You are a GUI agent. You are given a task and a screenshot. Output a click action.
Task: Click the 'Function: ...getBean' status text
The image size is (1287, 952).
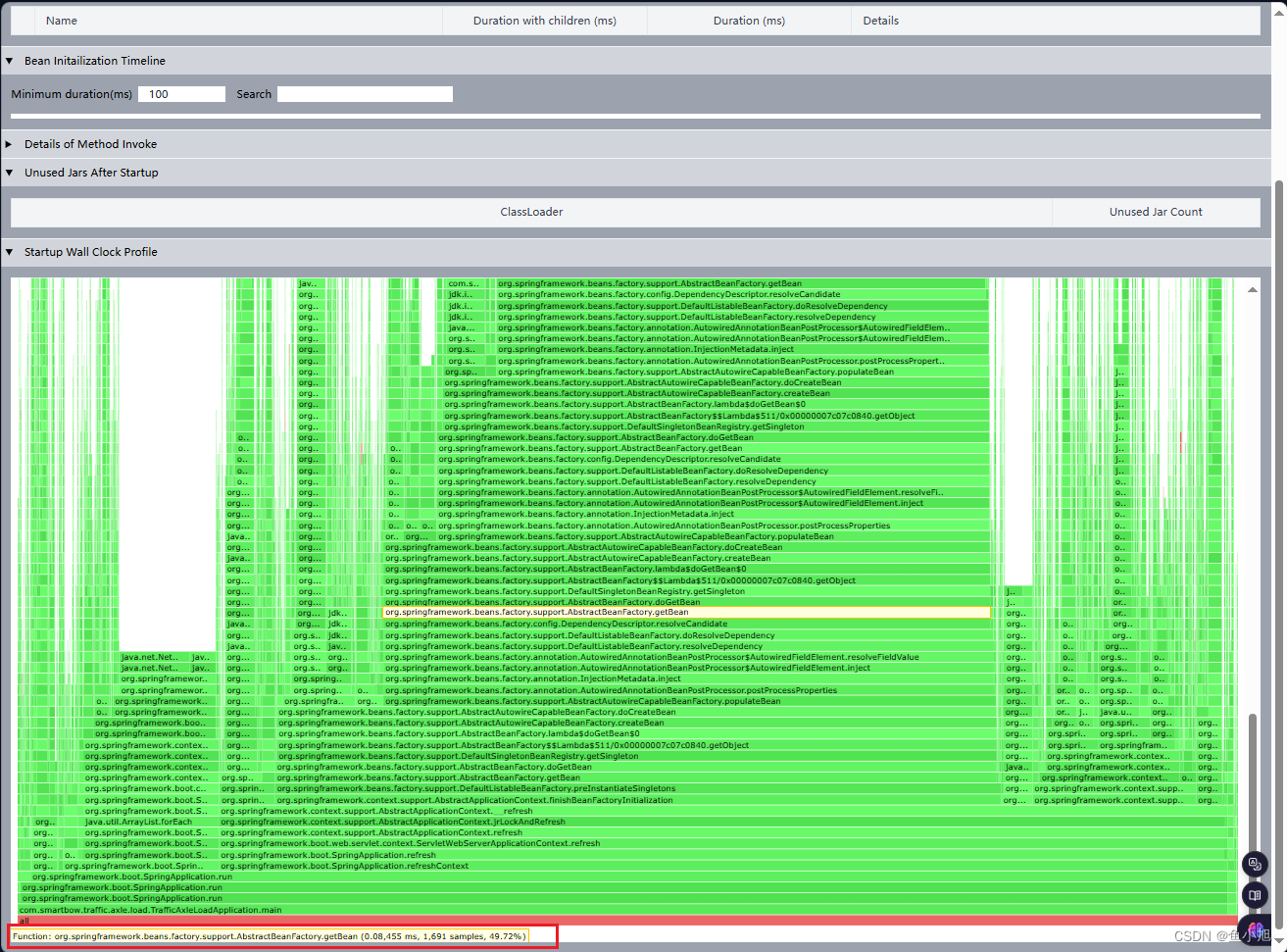point(270,936)
